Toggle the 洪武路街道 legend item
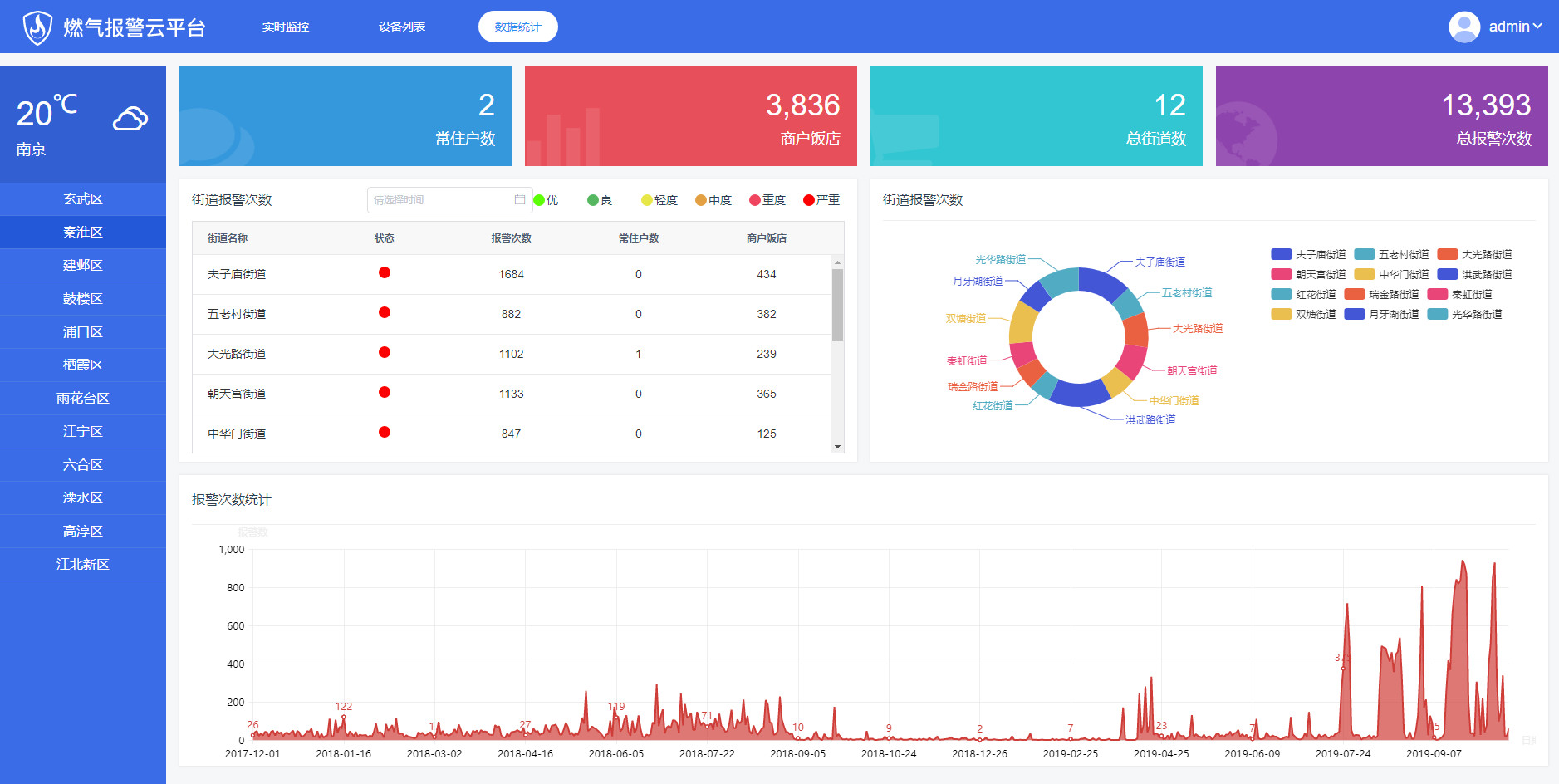Image resolution: width=1559 pixels, height=784 pixels. click(1474, 275)
